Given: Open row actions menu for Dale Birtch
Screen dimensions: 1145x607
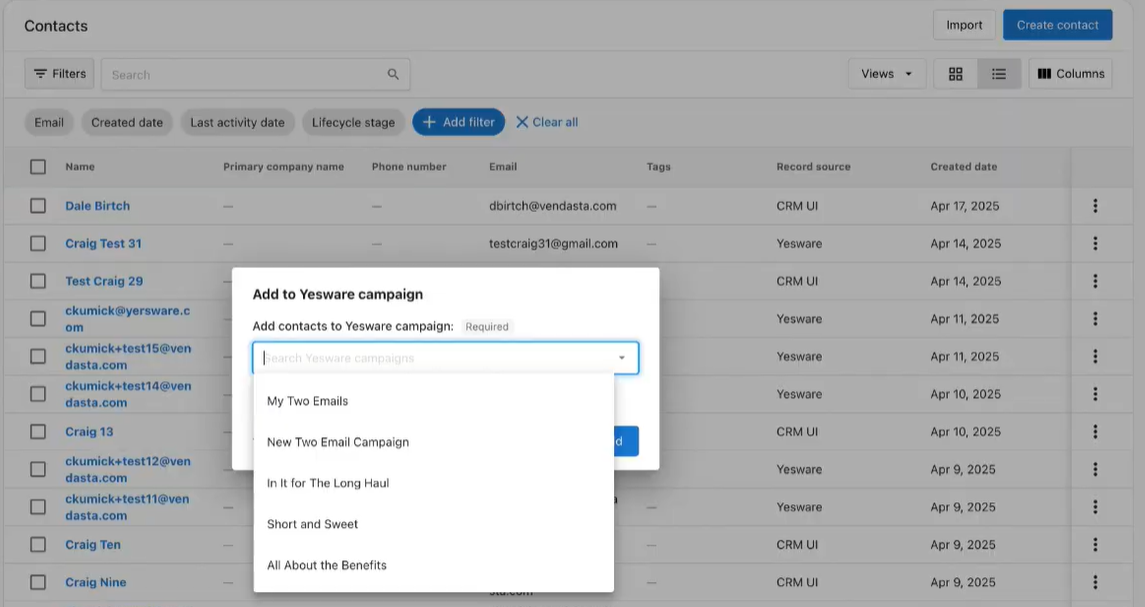Looking at the screenshot, I should point(1095,206).
